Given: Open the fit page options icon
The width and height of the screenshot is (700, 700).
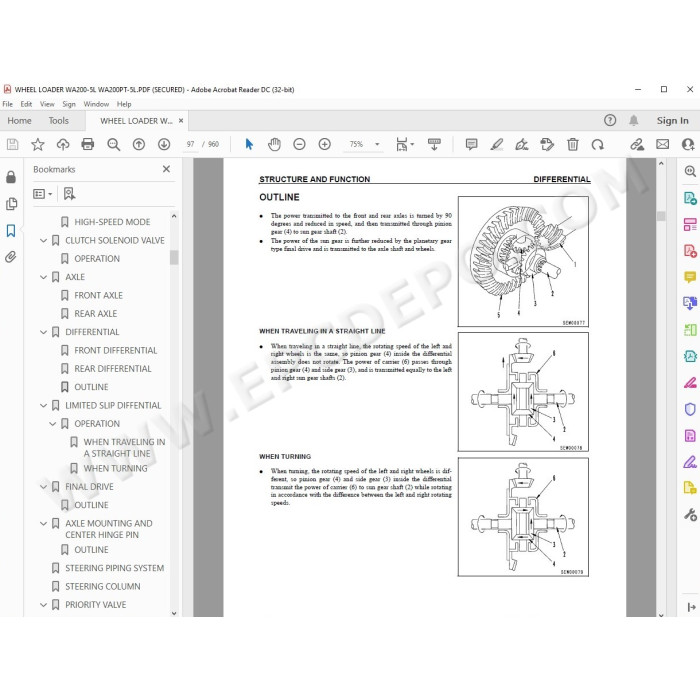Looking at the screenshot, I should coord(404,144).
